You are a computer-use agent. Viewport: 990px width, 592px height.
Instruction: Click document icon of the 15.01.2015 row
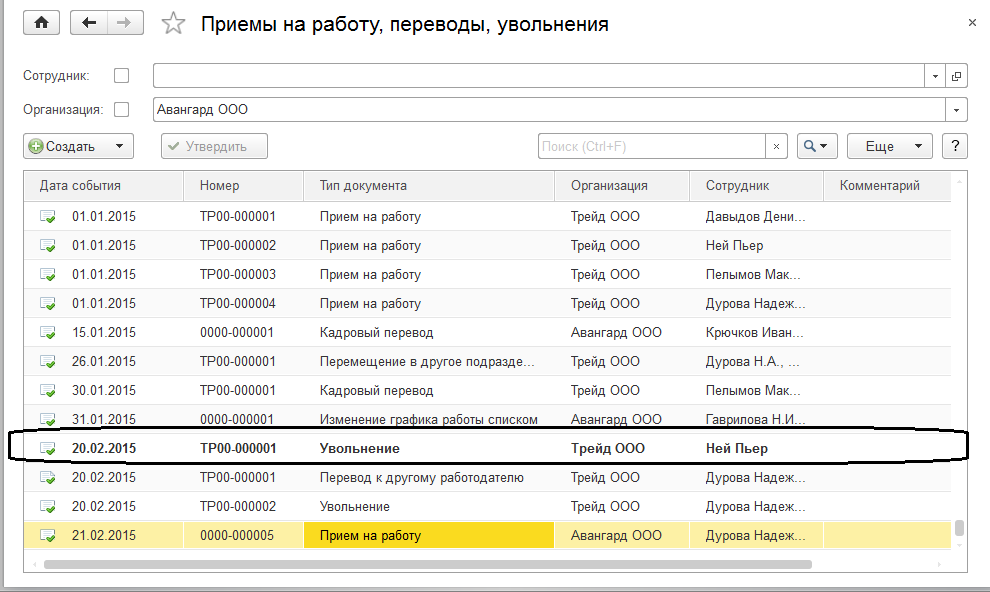pos(48,333)
